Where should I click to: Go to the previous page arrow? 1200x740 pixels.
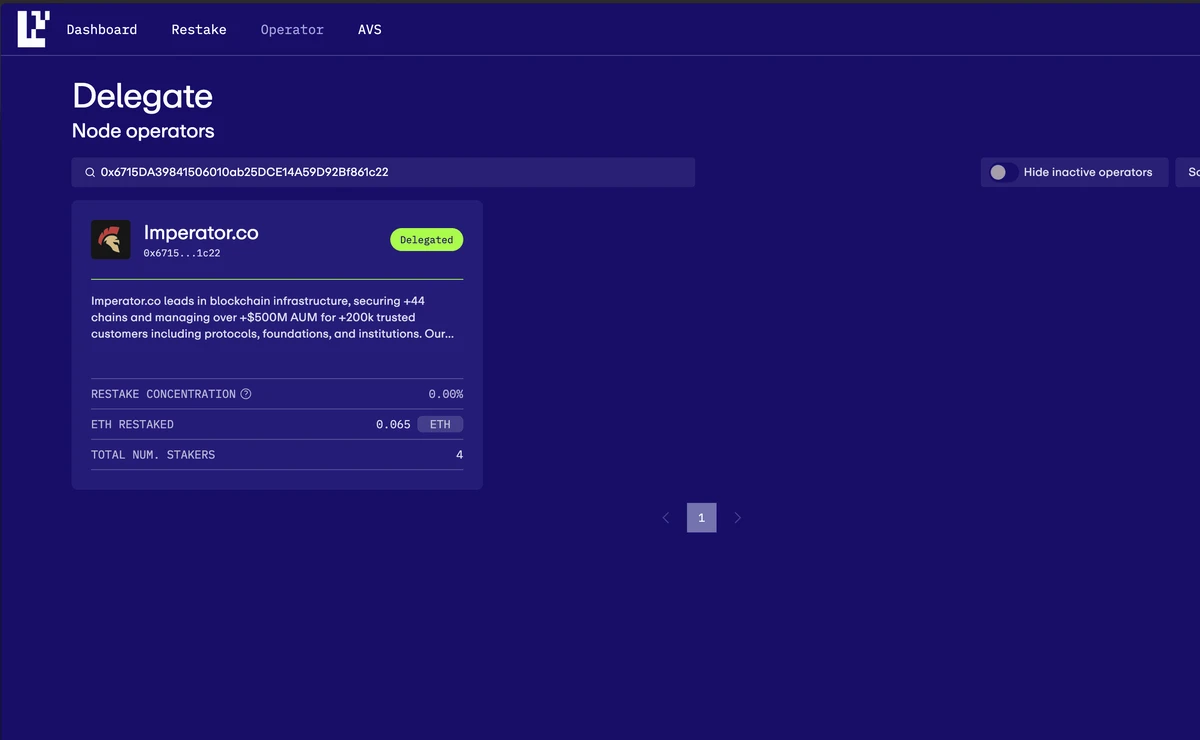(666, 518)
